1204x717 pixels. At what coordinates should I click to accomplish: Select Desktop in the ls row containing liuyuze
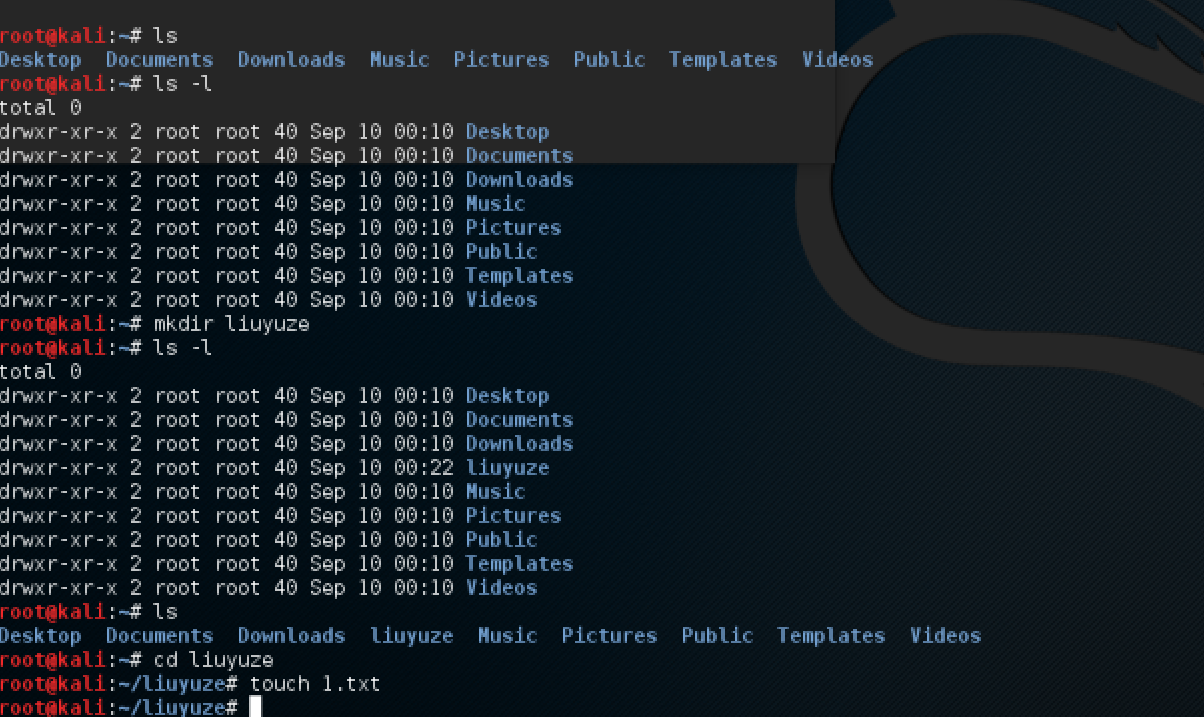coord(40,636)
